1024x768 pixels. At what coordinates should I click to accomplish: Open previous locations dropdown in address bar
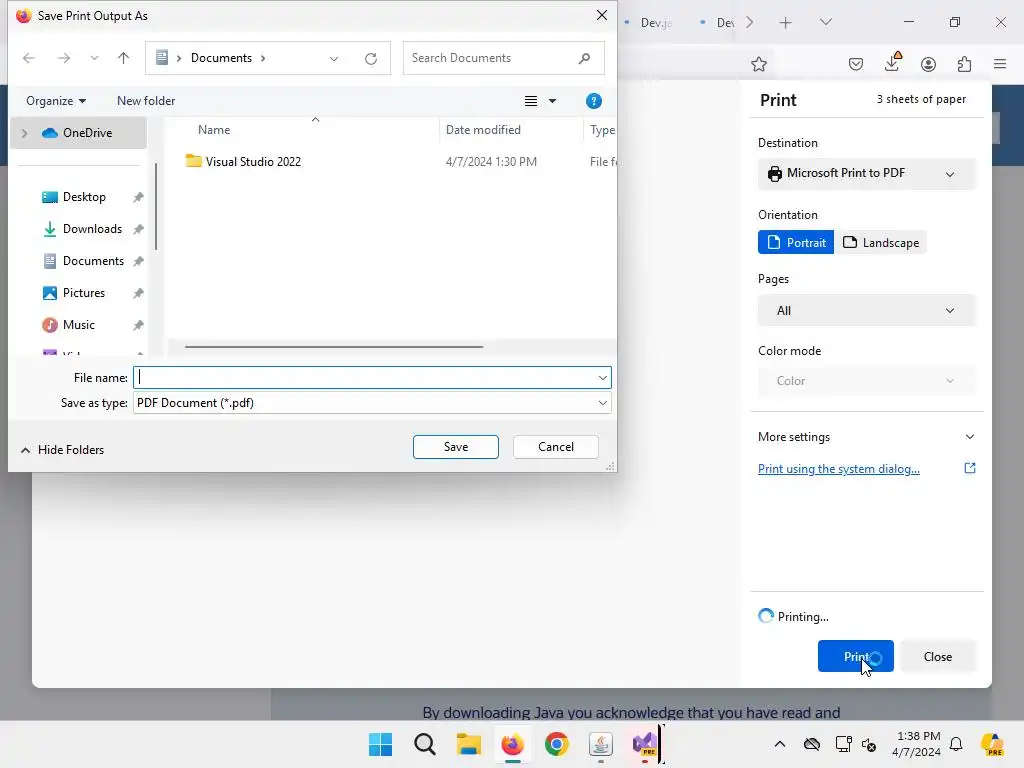coord(334,59)
